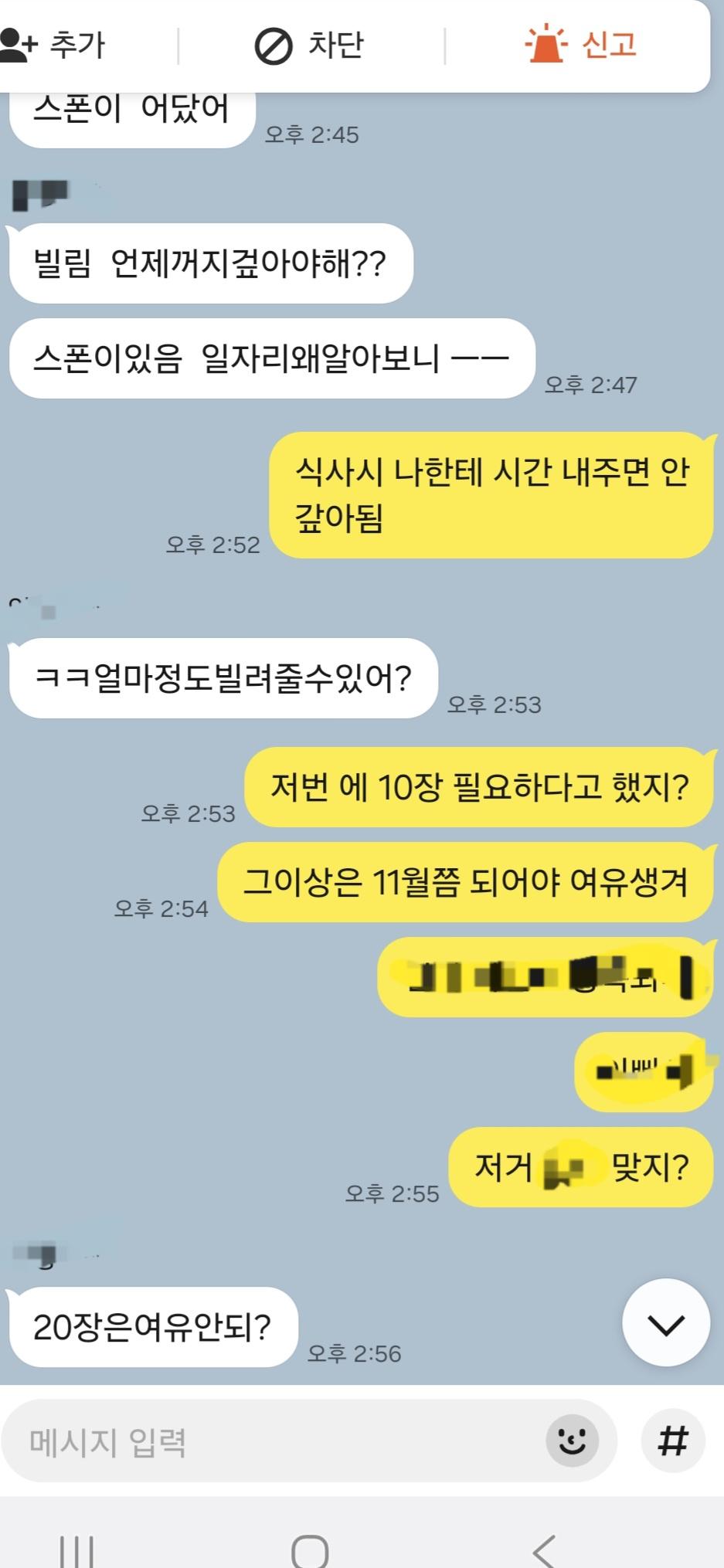Select the 추가 label

77,45
